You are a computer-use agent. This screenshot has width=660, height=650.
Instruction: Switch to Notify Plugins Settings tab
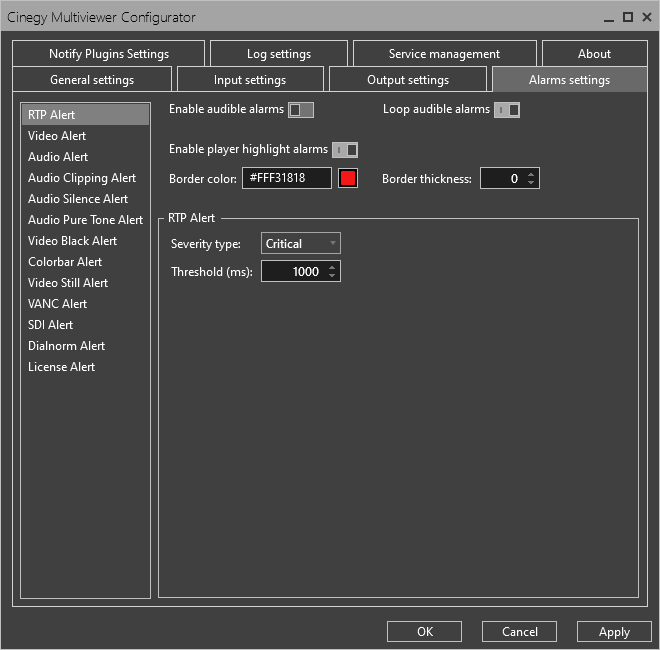(109, 53)
